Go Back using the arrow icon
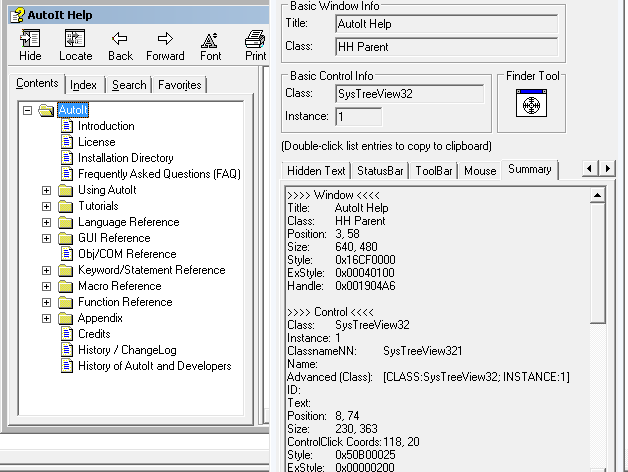 (120, 39)
